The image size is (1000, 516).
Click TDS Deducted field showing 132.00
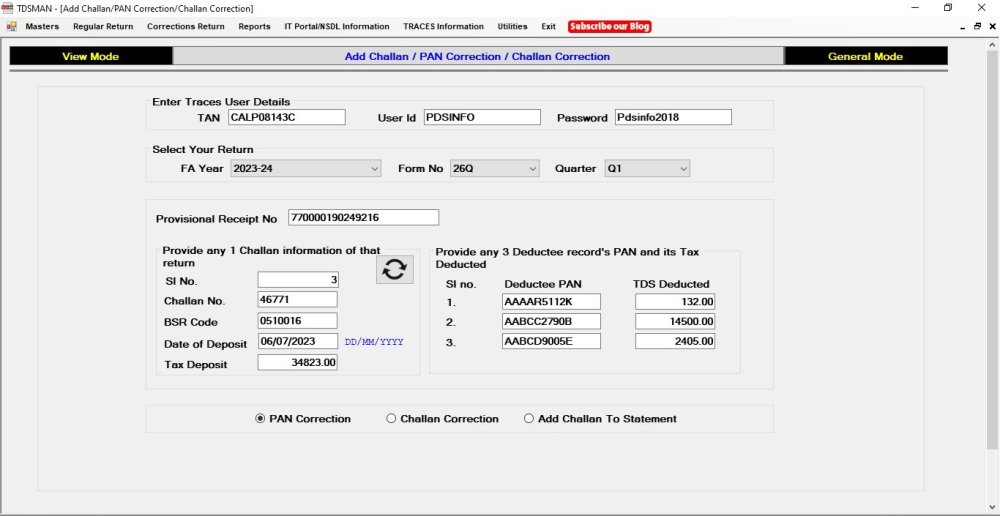(x=675, y=302)
